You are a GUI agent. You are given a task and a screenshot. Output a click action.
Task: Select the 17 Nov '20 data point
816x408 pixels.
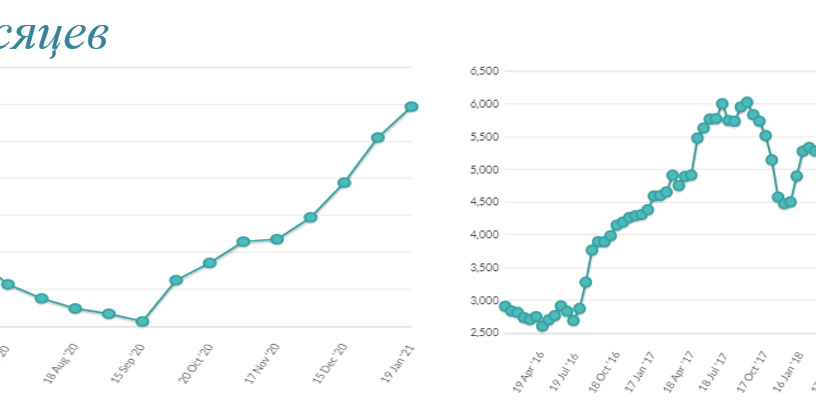coord(277,239)
